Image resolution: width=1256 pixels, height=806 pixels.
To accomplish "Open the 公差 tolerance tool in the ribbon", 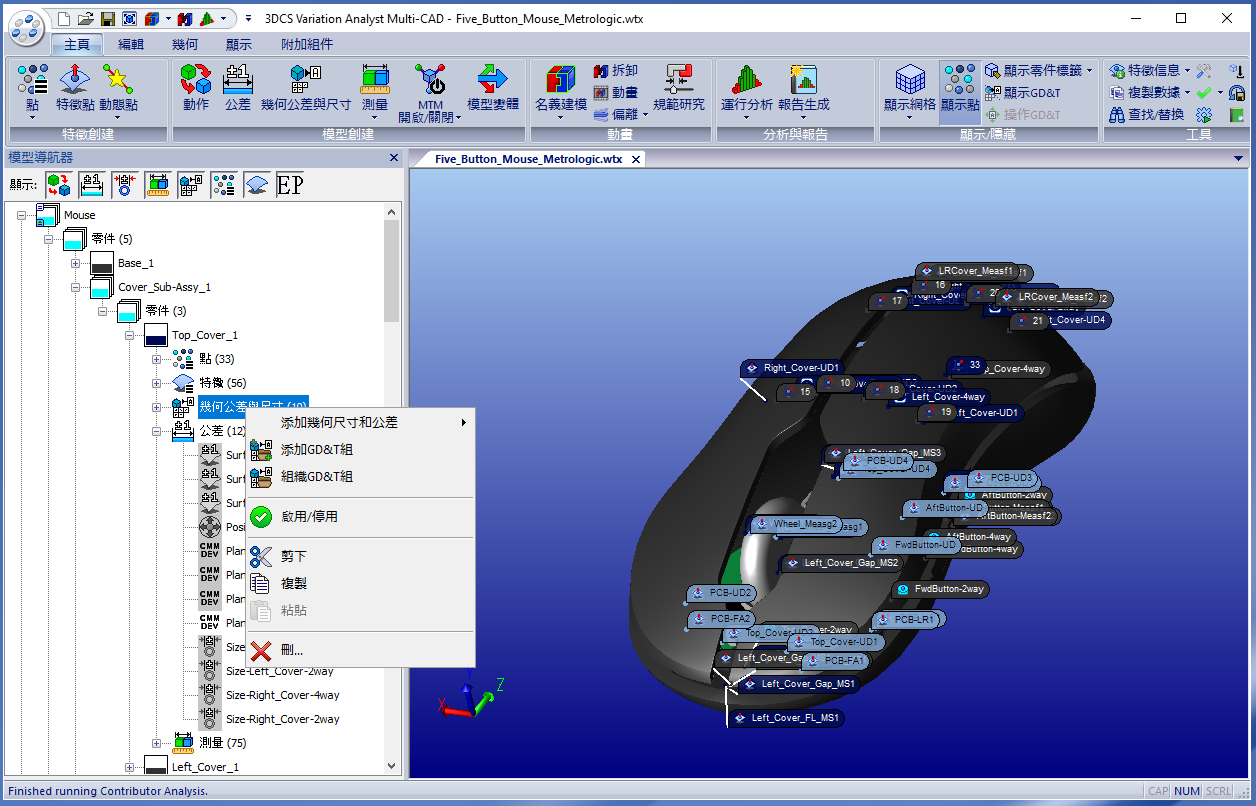I will pyautogui.click(x=237, y=88).
